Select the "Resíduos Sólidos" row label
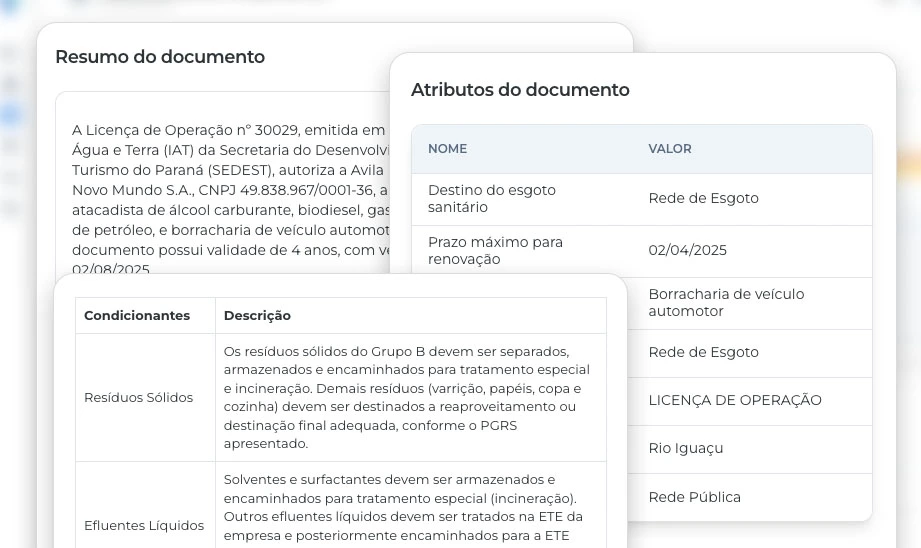 (138, 397)
